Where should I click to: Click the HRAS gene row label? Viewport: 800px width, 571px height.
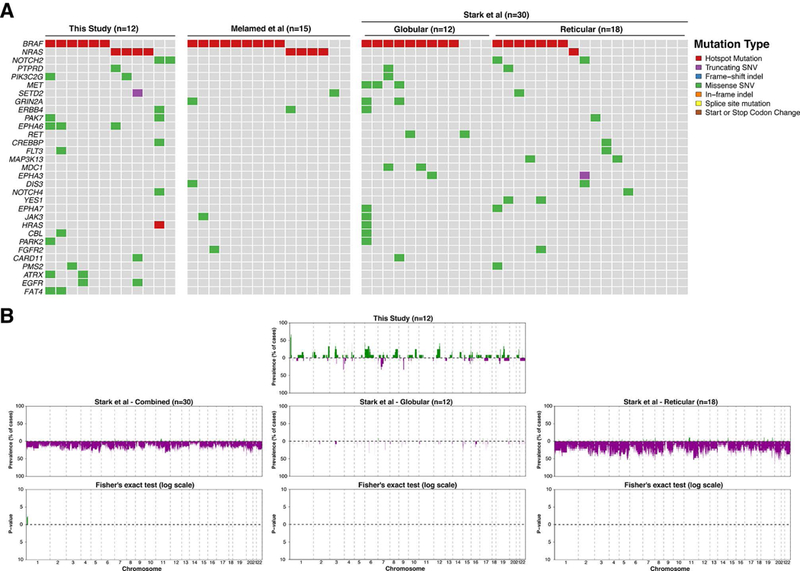(x=33, y=225)
